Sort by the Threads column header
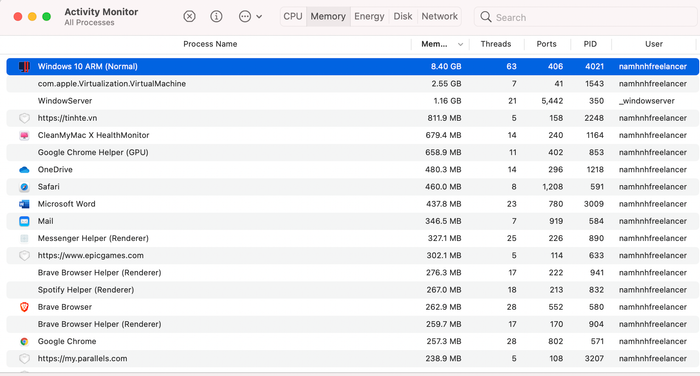Image resolution: width=700 pixels, height=376 pixels. point(496,44)
